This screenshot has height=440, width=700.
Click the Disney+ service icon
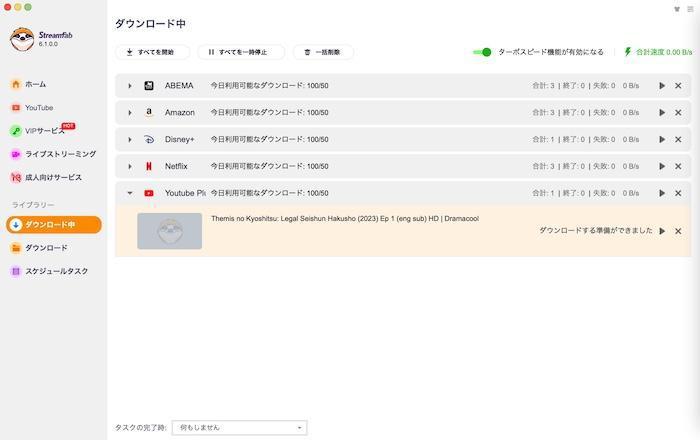pyautogui.click(x=149, y=139)
